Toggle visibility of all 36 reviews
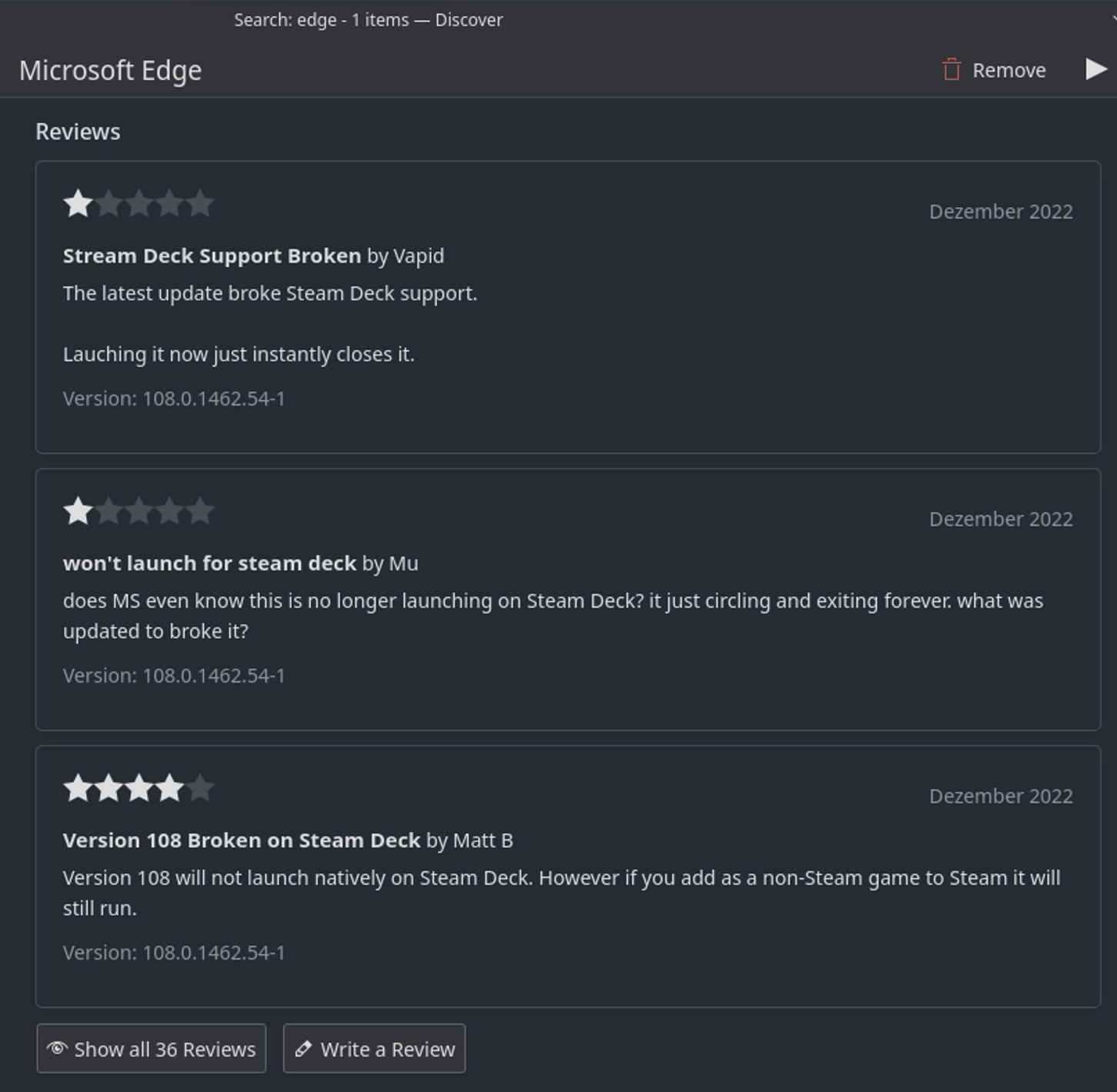Screen dimensions: 1117x1092 [151, 1048]
